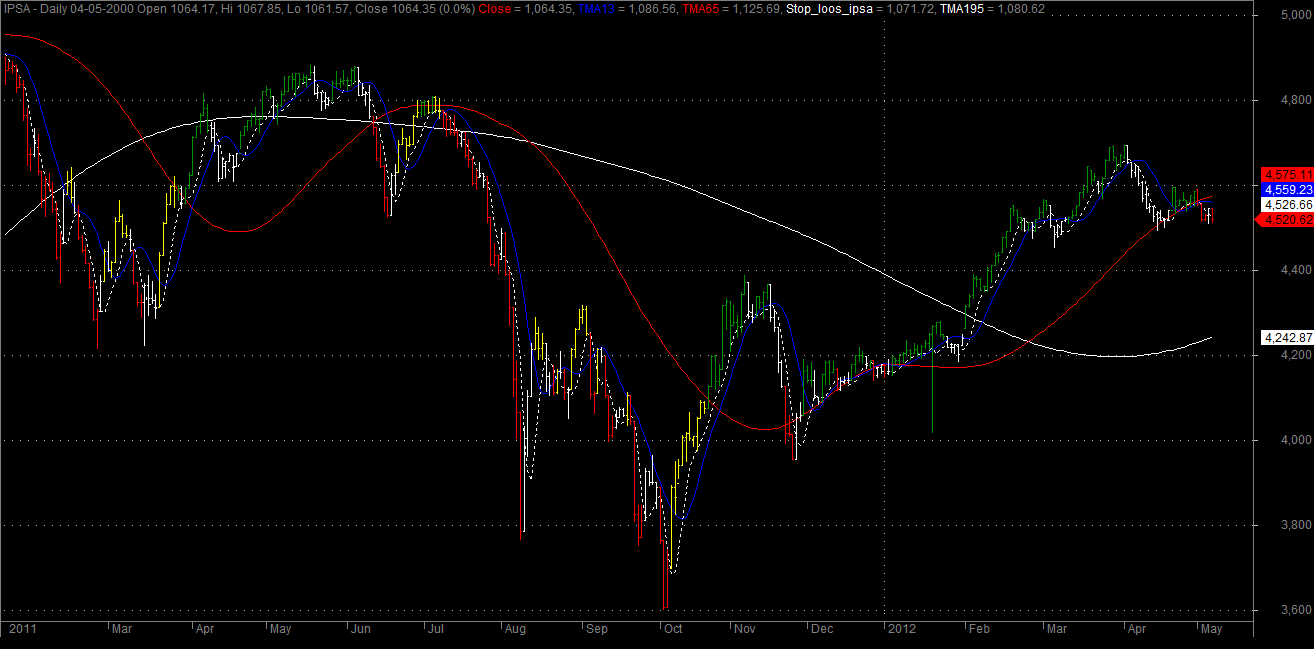The height and width of the screenshot is (649, 1314).
Task: Click the blue 4,559.23 value tag
Action: coord(1287,189)
